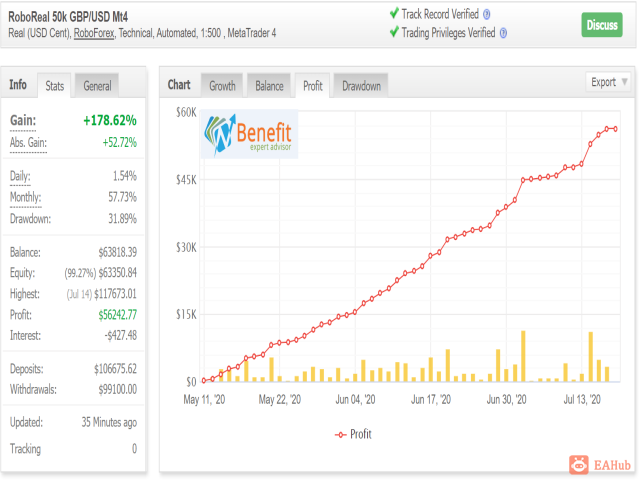This screenshot has width=640, height=480.
Task: Switch to the Balance chart tab
Action: pyautogui.click(x=269, y=86)
